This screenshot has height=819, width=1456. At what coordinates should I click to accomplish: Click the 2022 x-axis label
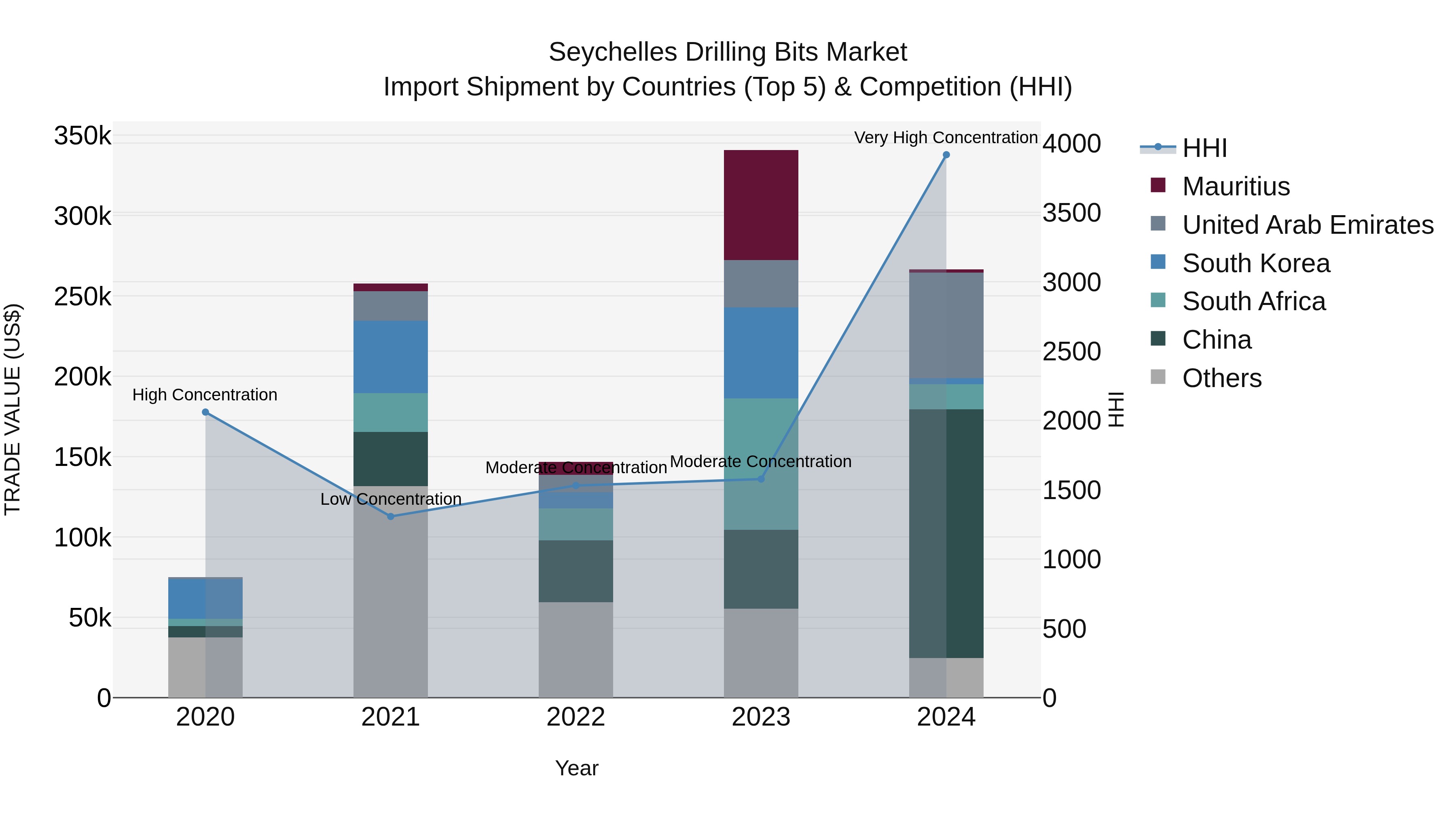(x=576, y=717)
